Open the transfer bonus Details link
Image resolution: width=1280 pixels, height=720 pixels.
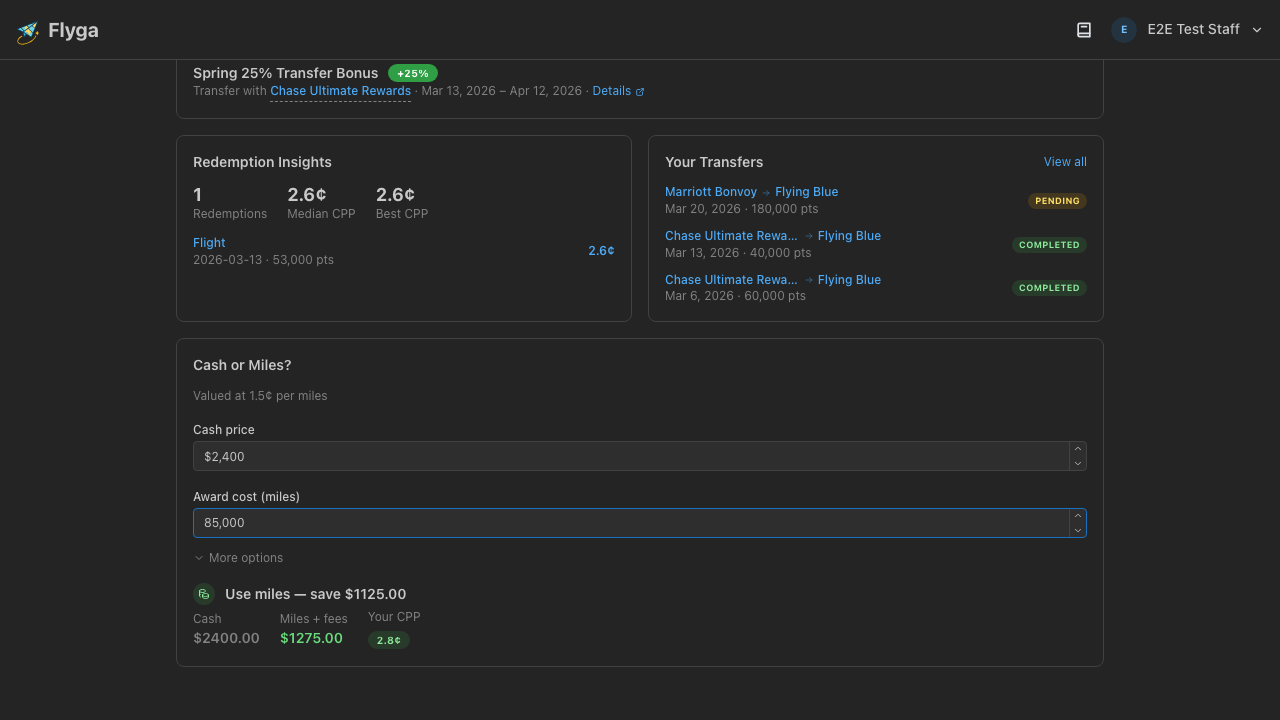click(x=618, y=91)
